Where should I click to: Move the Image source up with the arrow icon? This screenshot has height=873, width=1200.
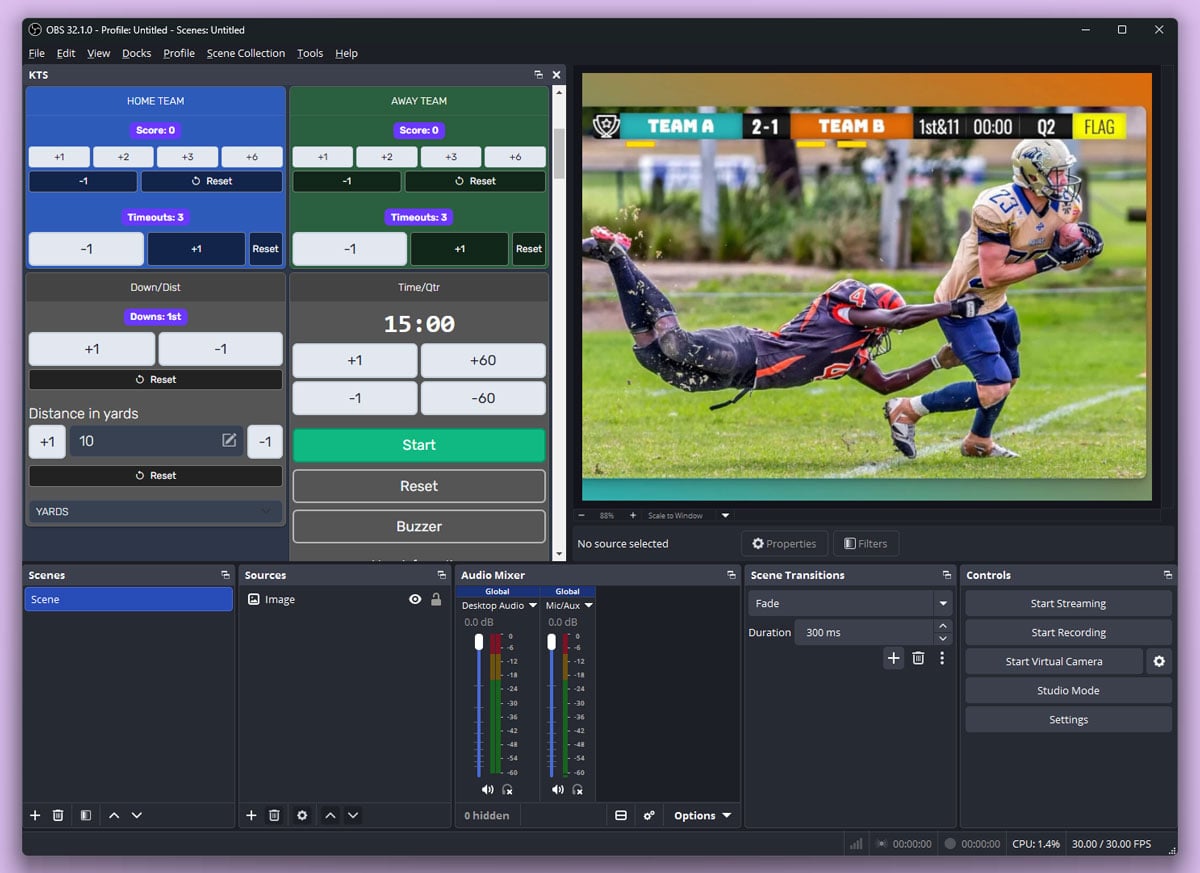(x=329, y=815)
